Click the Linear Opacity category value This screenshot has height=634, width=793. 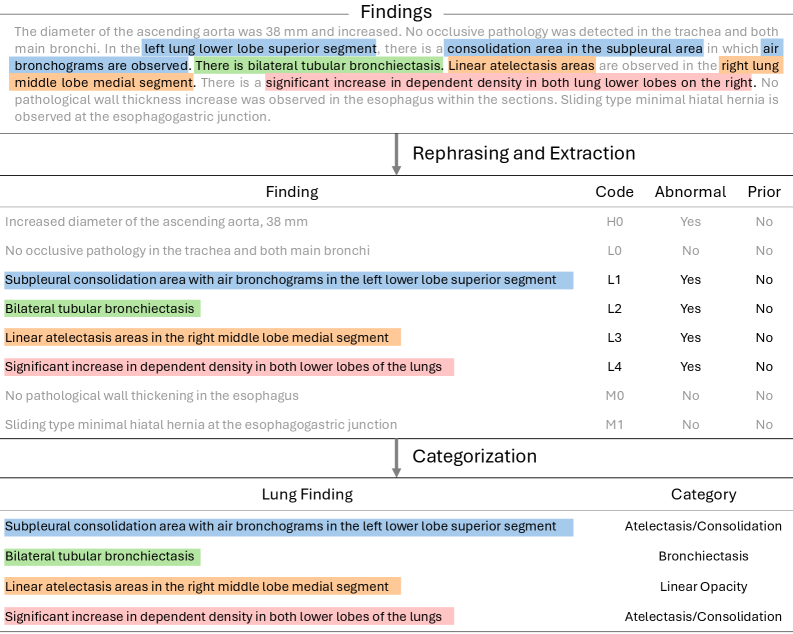pos(703,587)
